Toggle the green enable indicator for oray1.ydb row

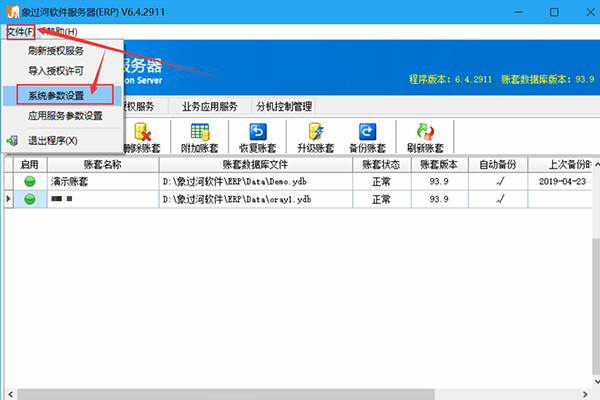(x=30, y=199)
